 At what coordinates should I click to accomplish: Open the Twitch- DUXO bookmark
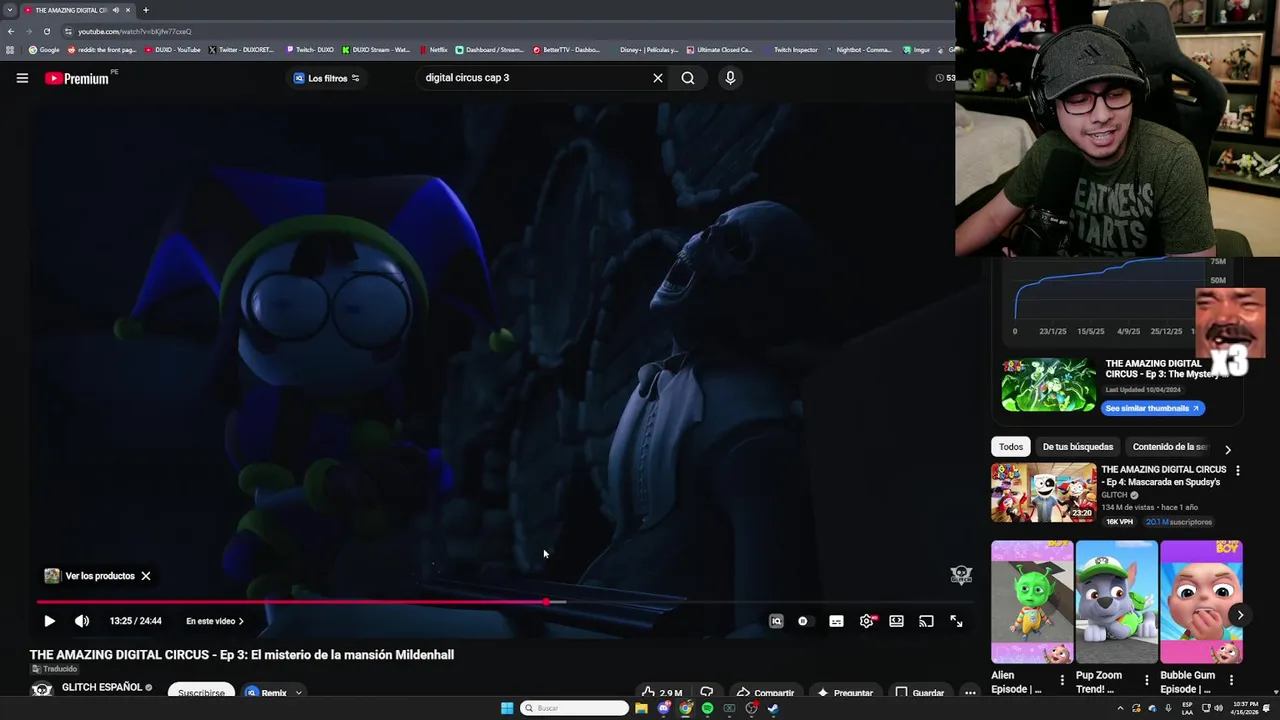pyautogui.click(x=310, y=49)
